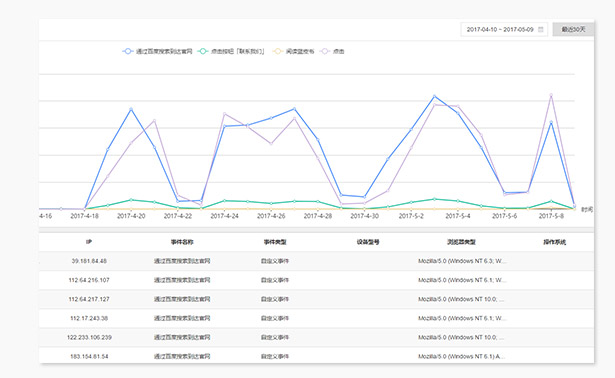The image size is (615, 378).
Task: Select the IP cell 112.17.243.38
Action: point(89,318)
